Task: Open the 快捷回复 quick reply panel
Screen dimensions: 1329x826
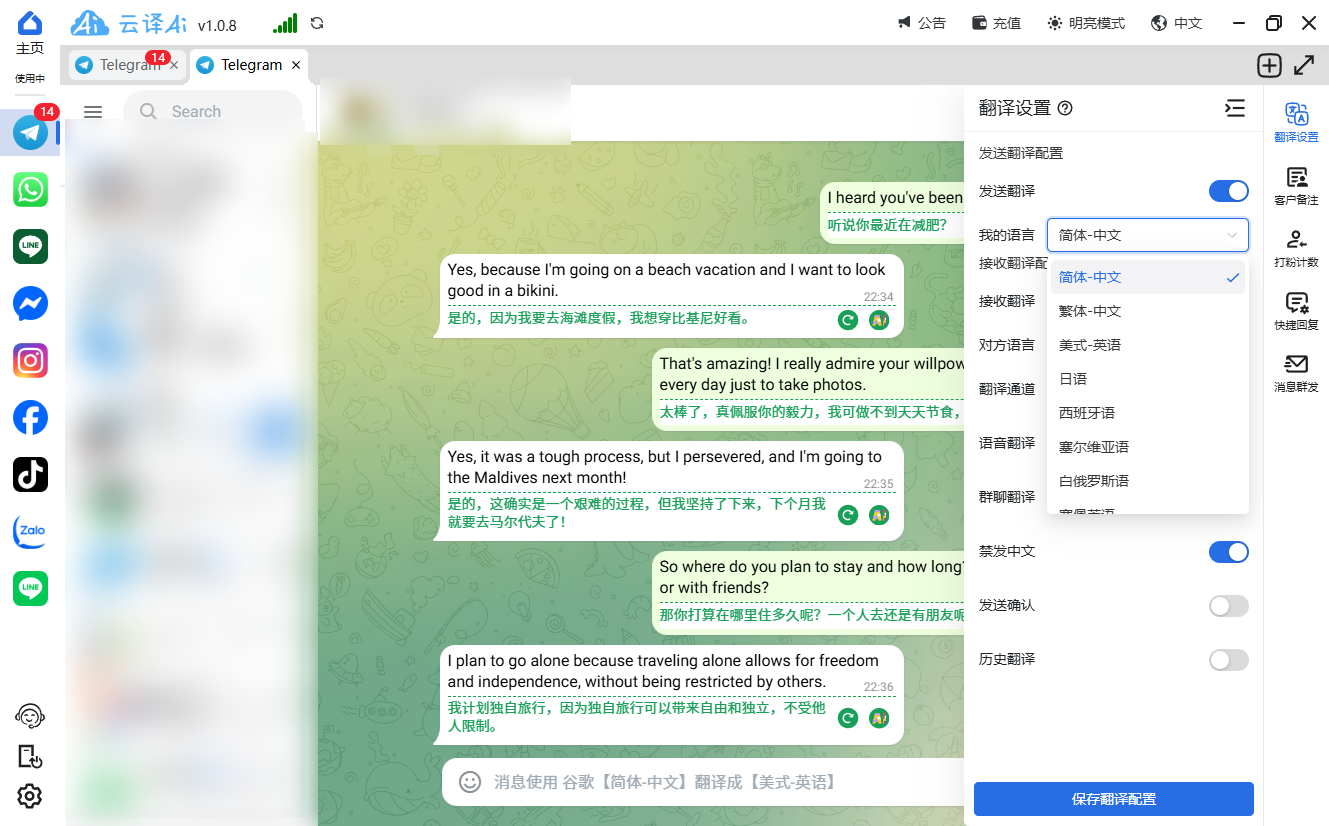Action: (x=1296, y=310)
